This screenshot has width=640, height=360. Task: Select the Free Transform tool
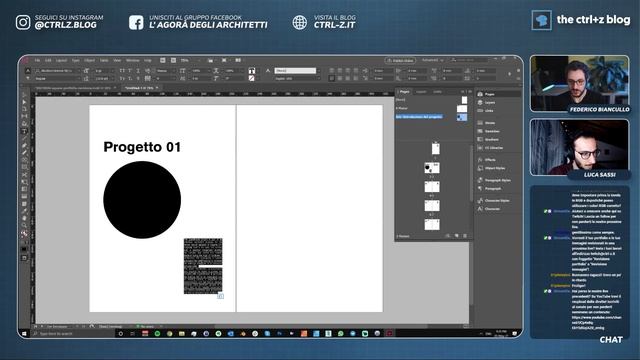tap(24, 182)
